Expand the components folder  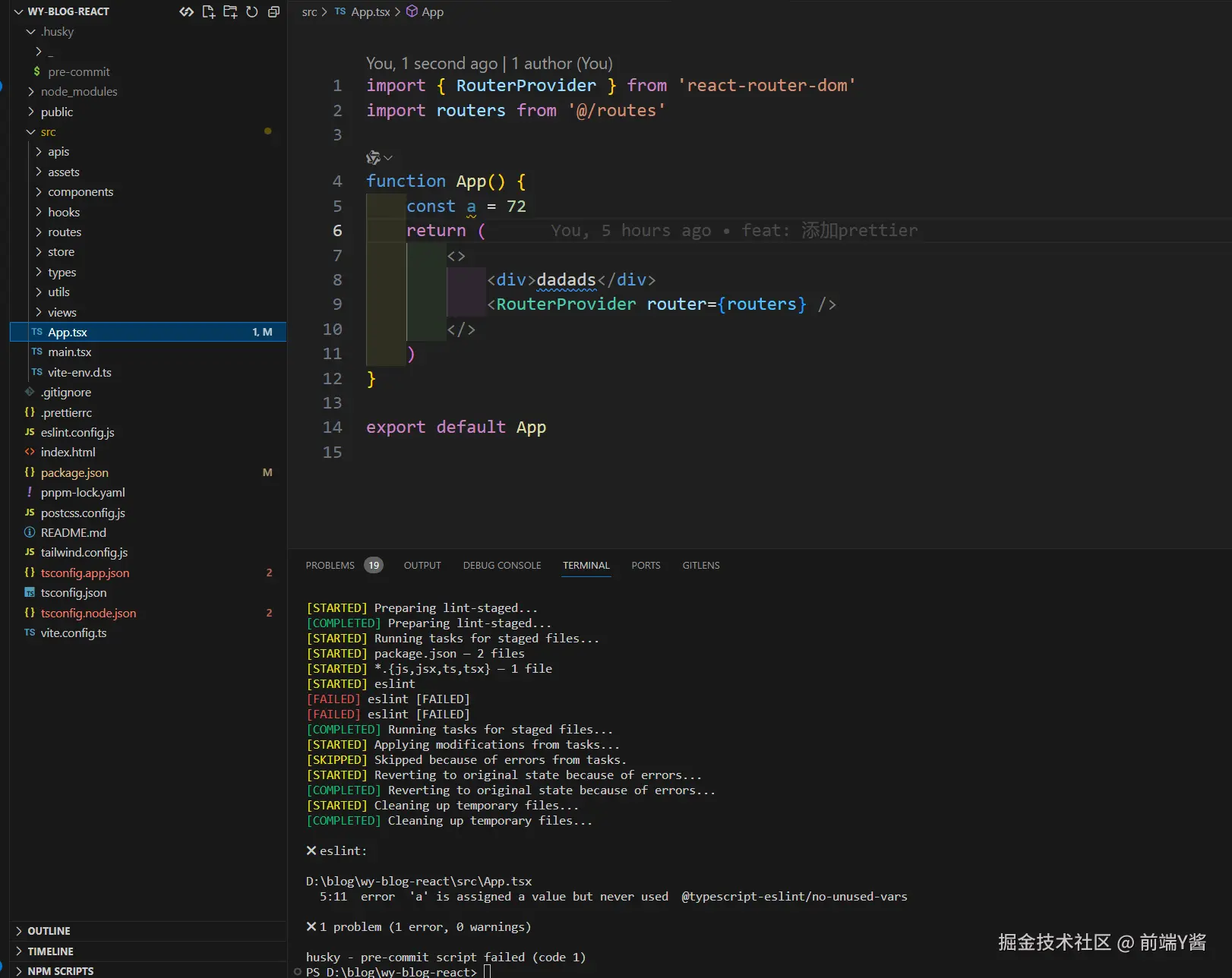coord(39,192)
